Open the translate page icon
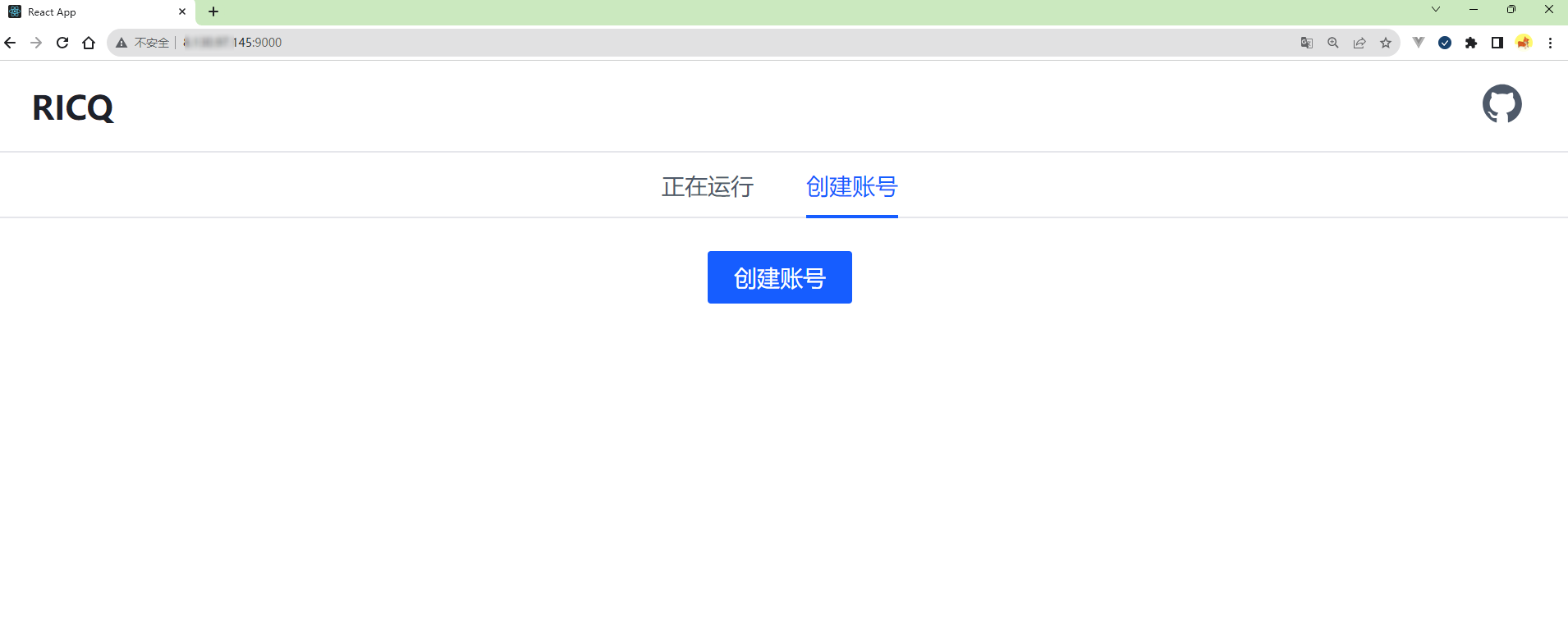Image resolution: width=1568 pixels, height=626 pixels. point(1307,43)
